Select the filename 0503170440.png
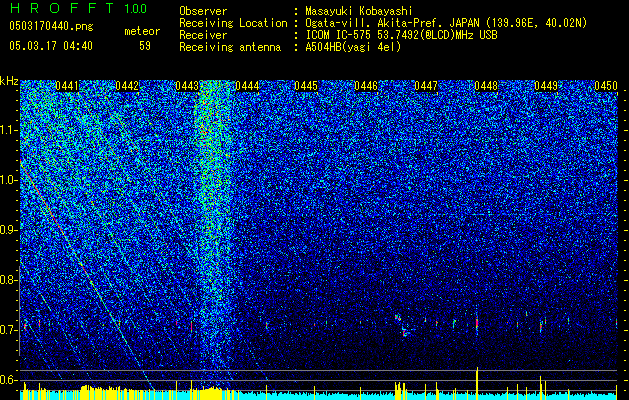 tap(51, 26)
